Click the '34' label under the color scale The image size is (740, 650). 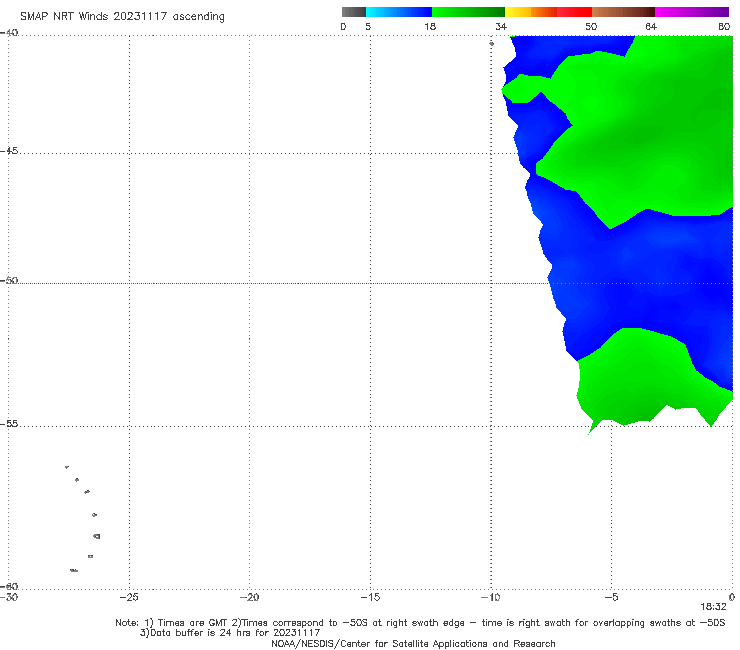point(501,26)
